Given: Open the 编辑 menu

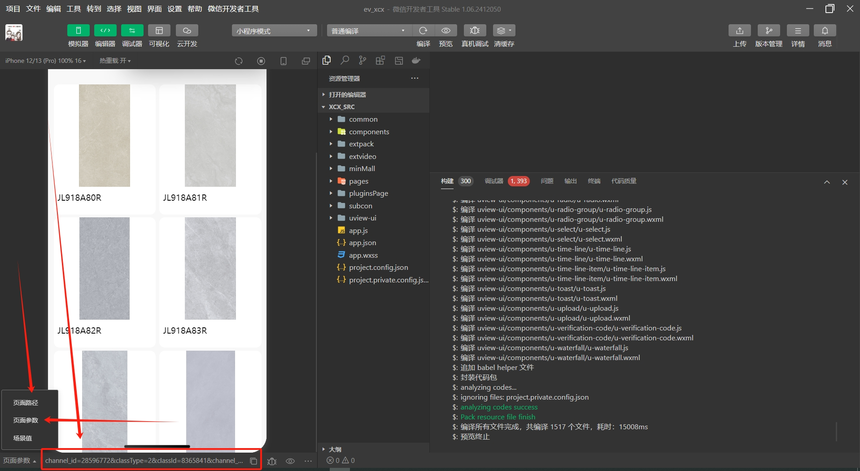Looking at the screenshot, I should point(54,9).
